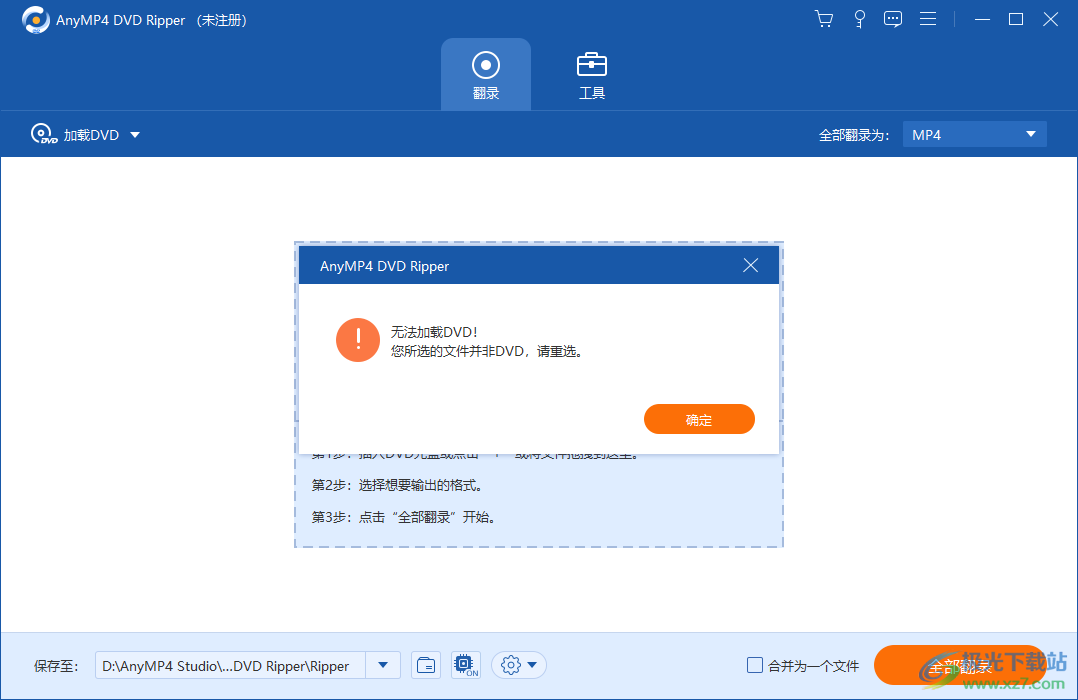Click the 保存至 label
The height and width of the screenshot is (700, 1078).
click(56, 666)
